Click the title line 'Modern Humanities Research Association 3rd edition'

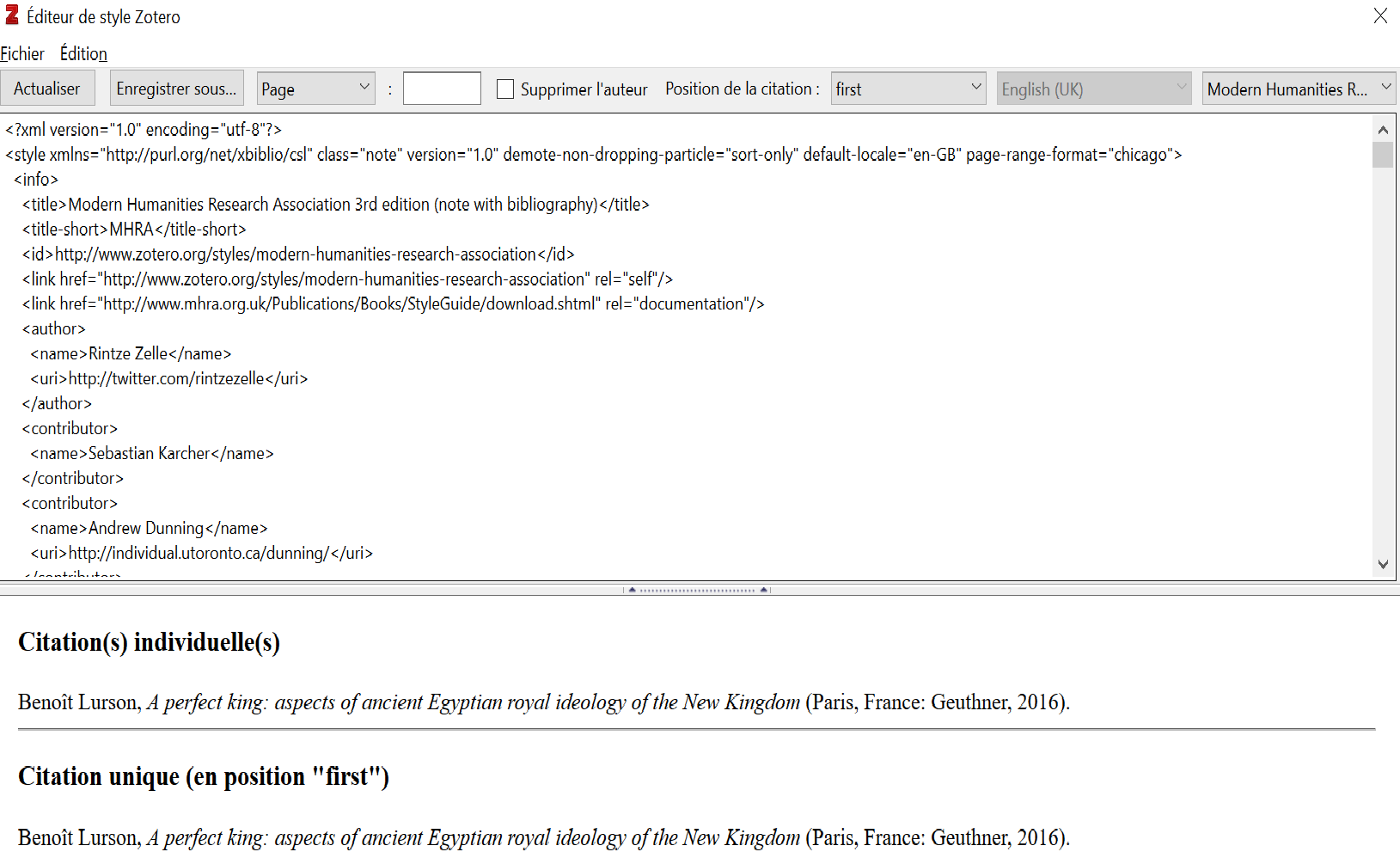[x=336, y=205]
